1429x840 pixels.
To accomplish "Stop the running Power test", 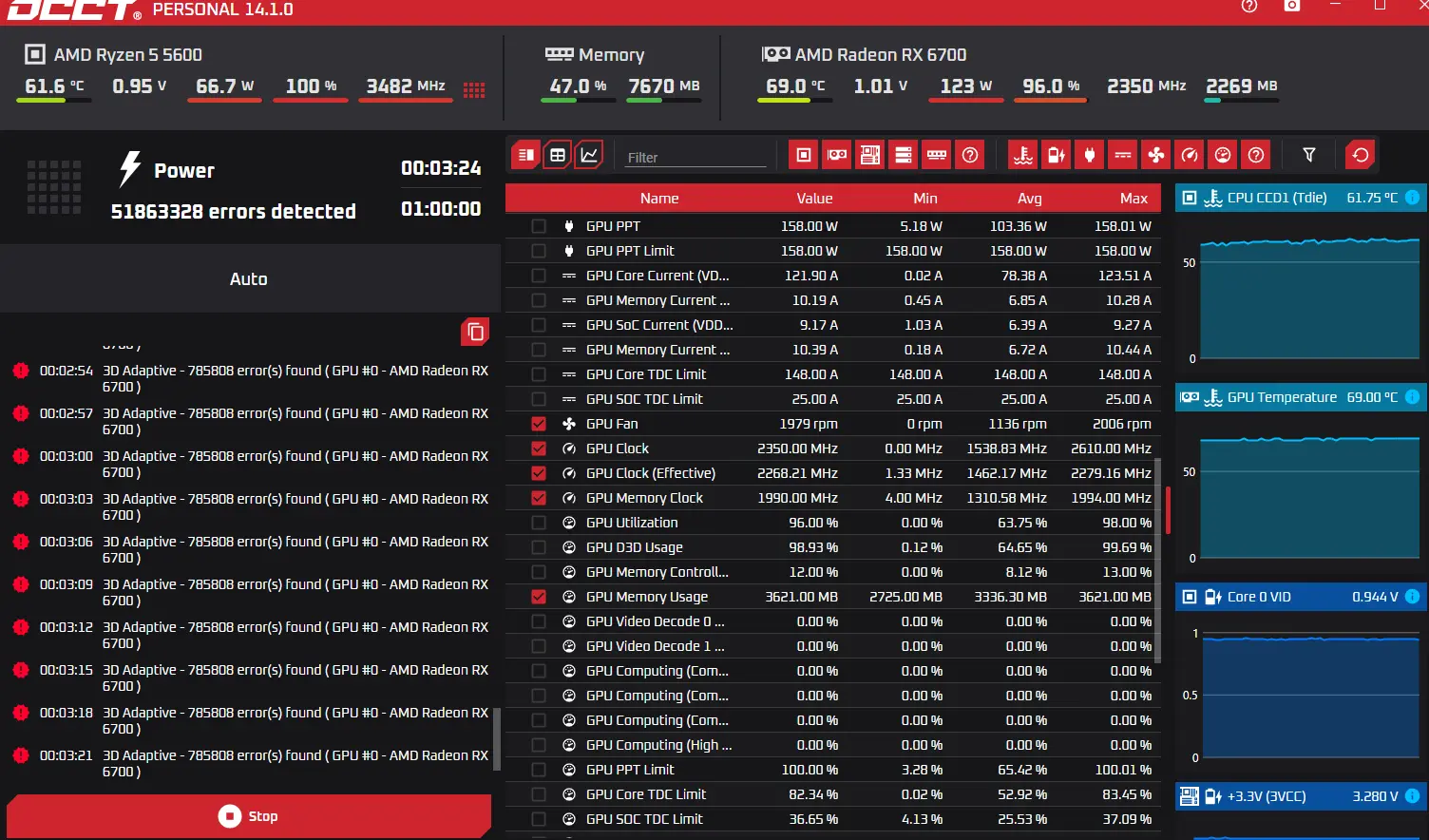I will pyautogui.click(x=249, y=816).
